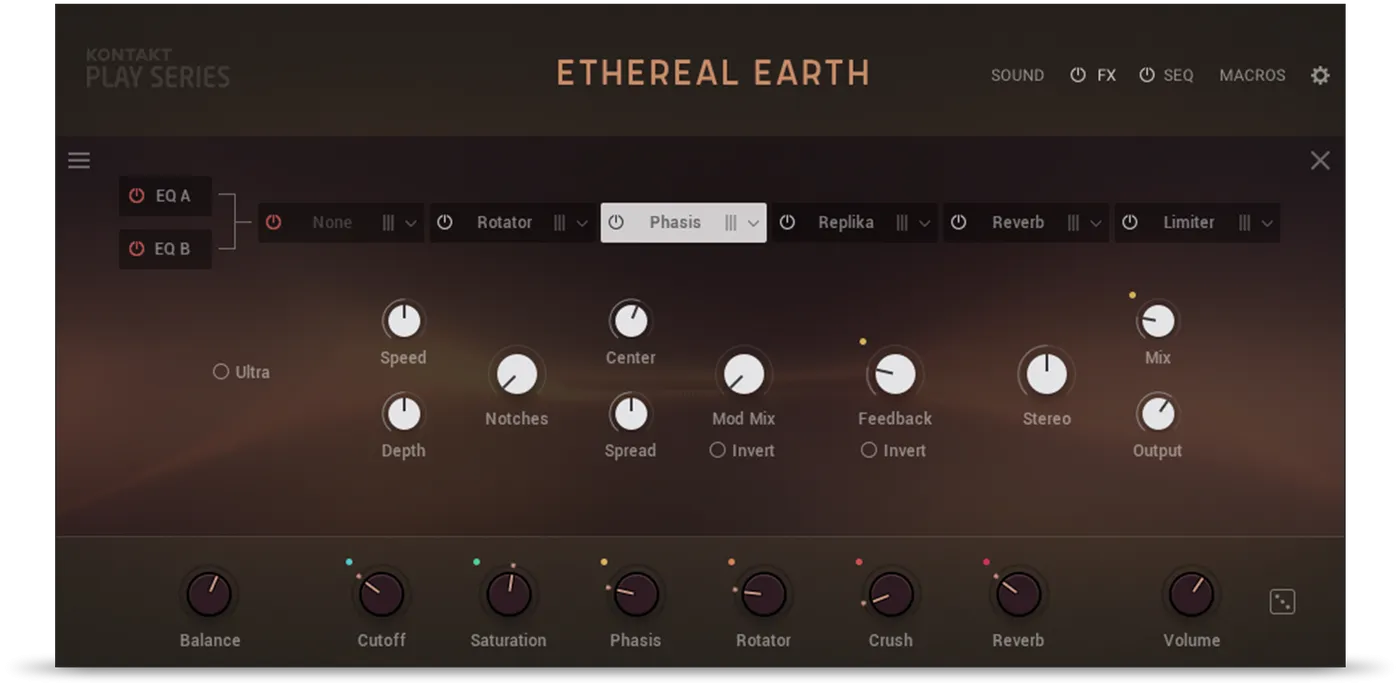This screenshot has height=686, width=1400.
Task: Click the Feedback knob
Action: click(x=895, y=375)
